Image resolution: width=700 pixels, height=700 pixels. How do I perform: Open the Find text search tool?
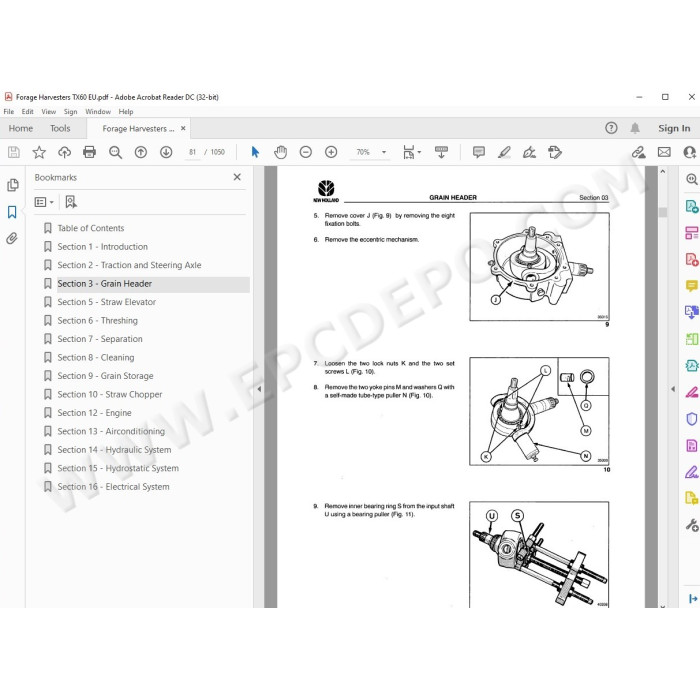pos(115,152)
